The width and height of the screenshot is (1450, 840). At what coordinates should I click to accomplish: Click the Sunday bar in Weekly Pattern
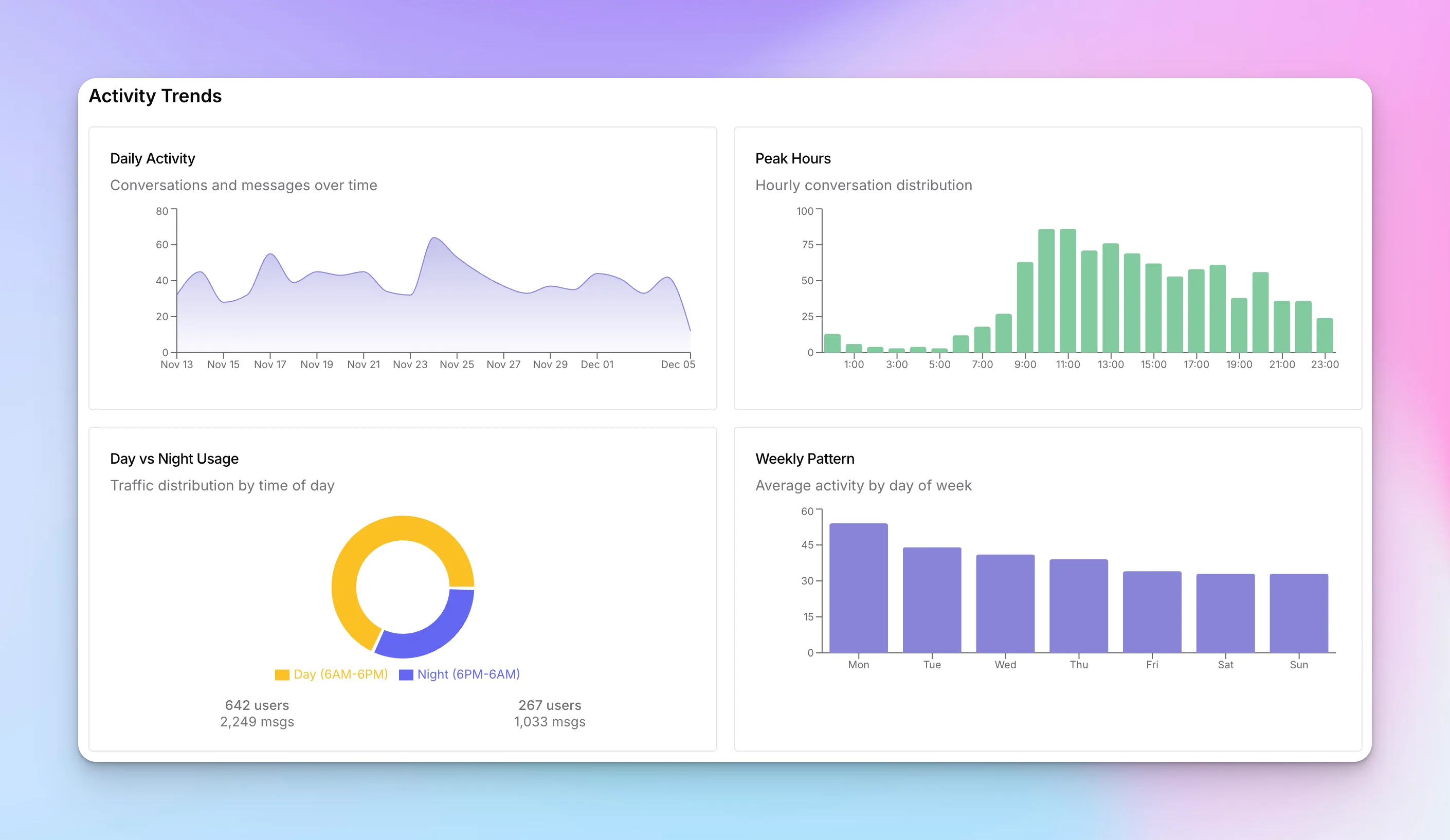click(1299, 613)
